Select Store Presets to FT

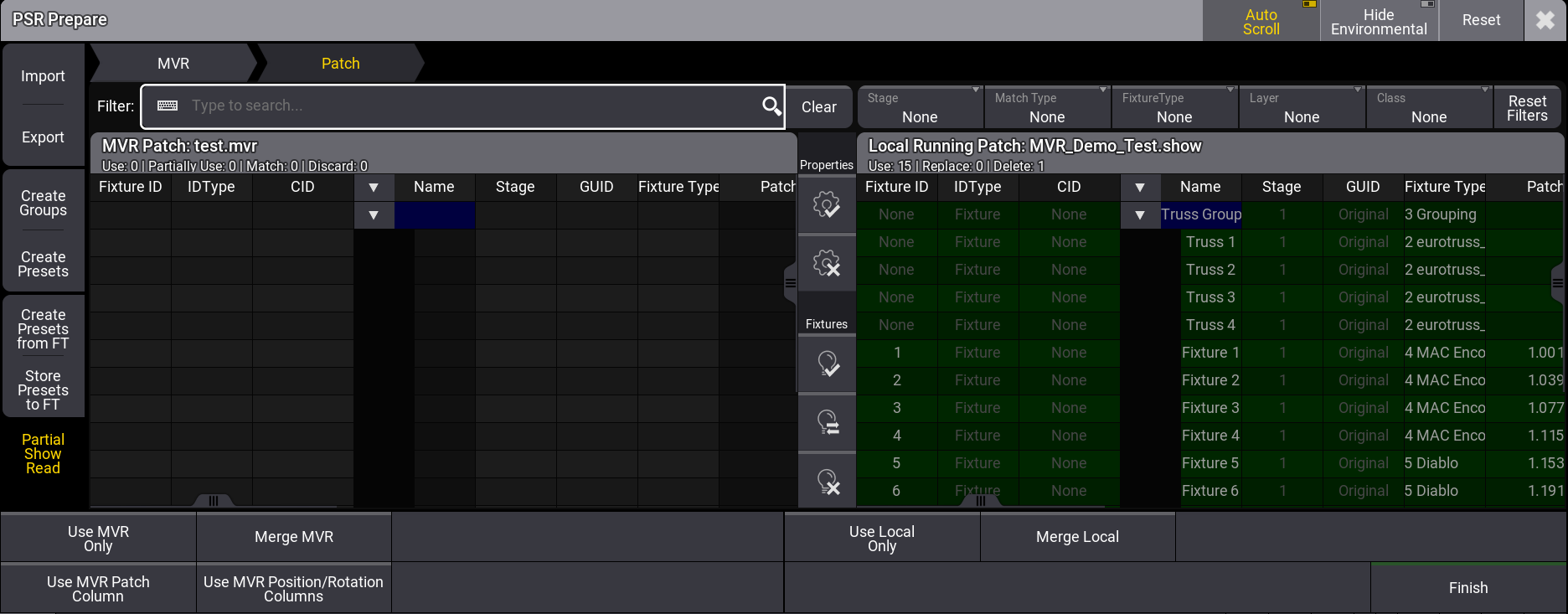(43, 390)
